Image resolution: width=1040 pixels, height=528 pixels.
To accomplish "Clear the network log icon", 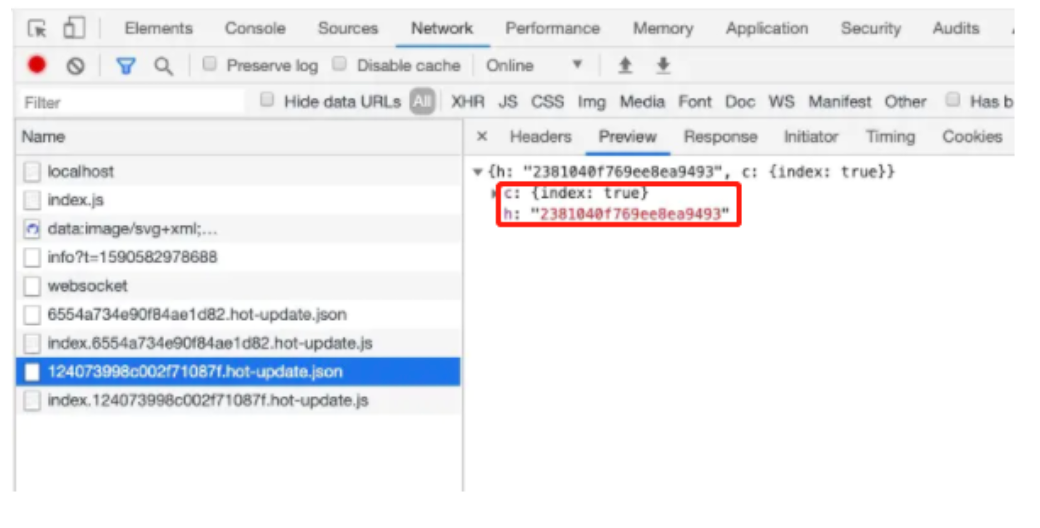I will point(76,65).
